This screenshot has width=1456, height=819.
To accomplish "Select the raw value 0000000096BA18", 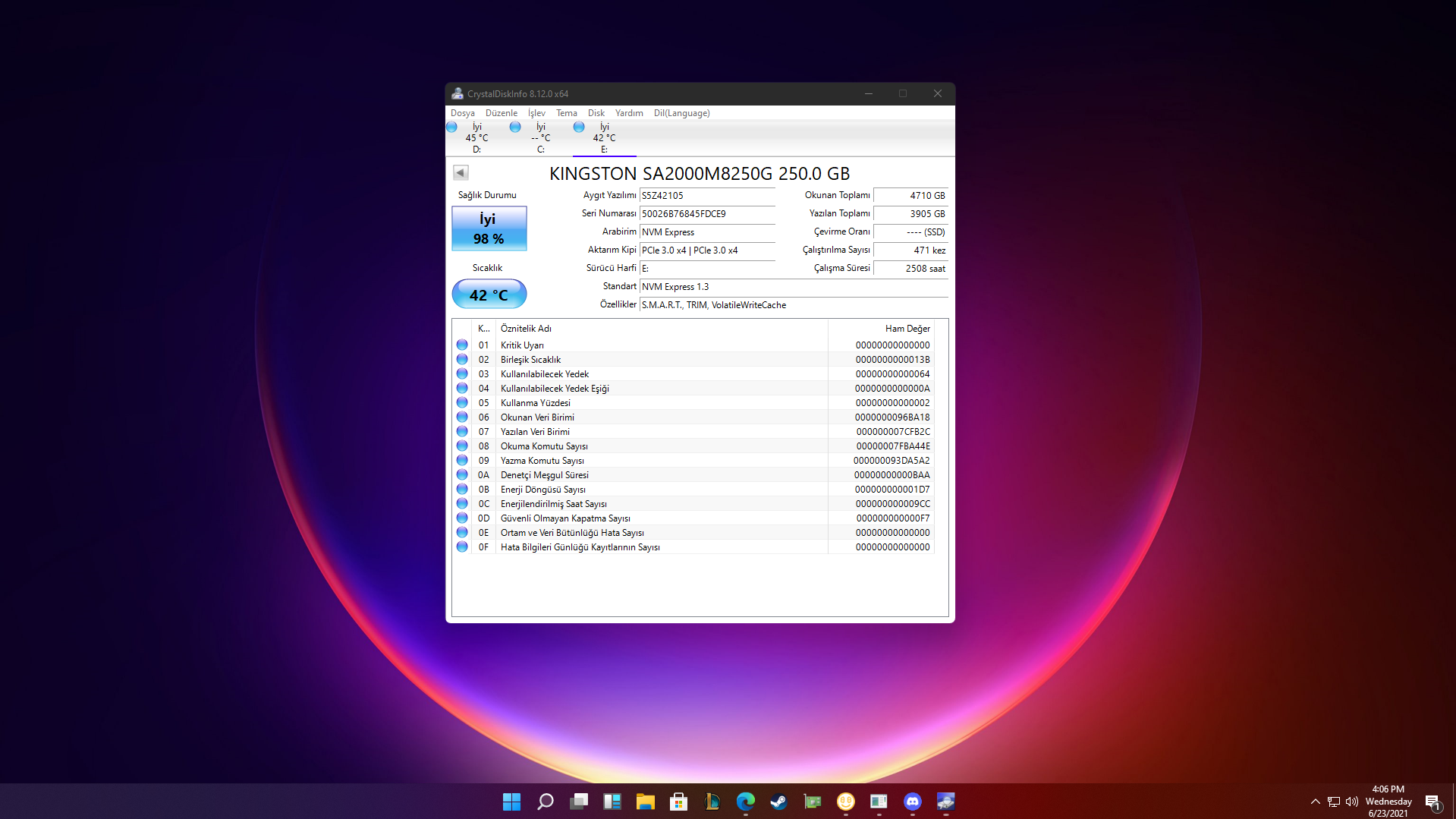I will [x=892, y=417].
